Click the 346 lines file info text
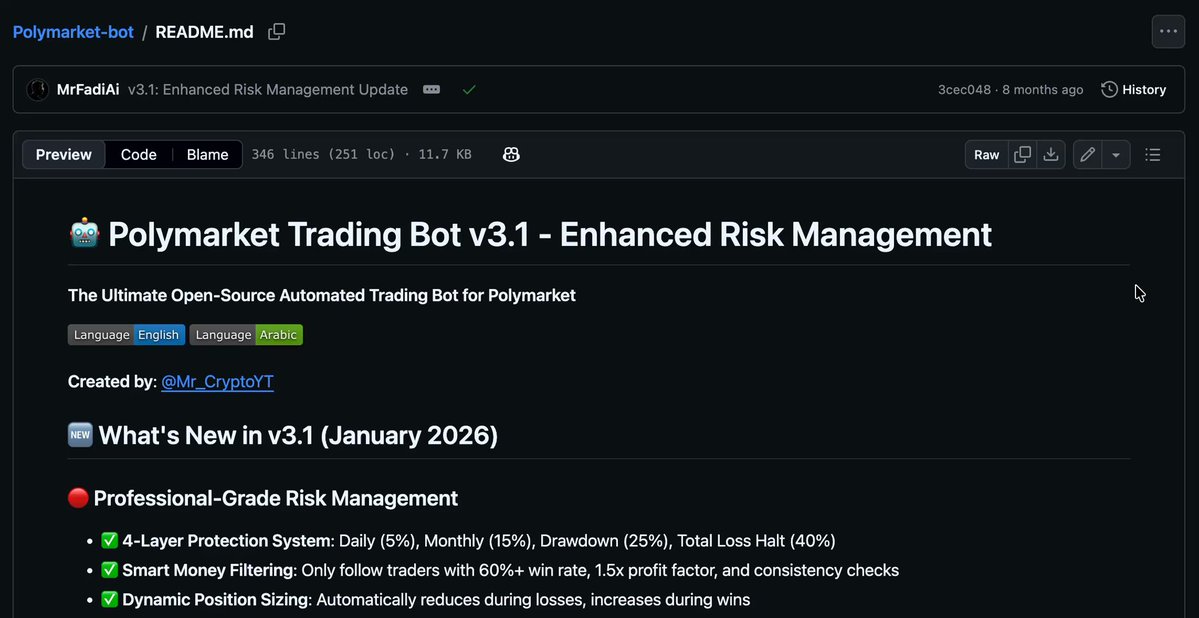 point(362,154)
